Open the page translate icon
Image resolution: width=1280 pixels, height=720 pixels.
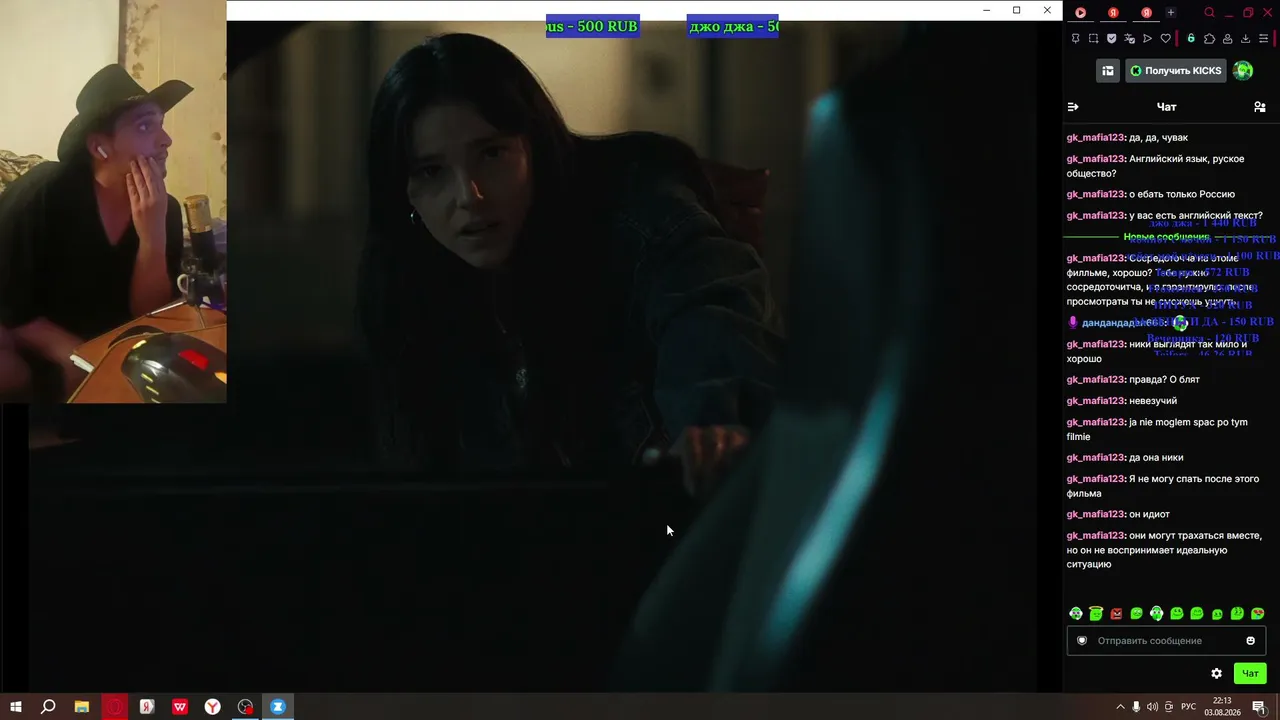(1129, 39)
